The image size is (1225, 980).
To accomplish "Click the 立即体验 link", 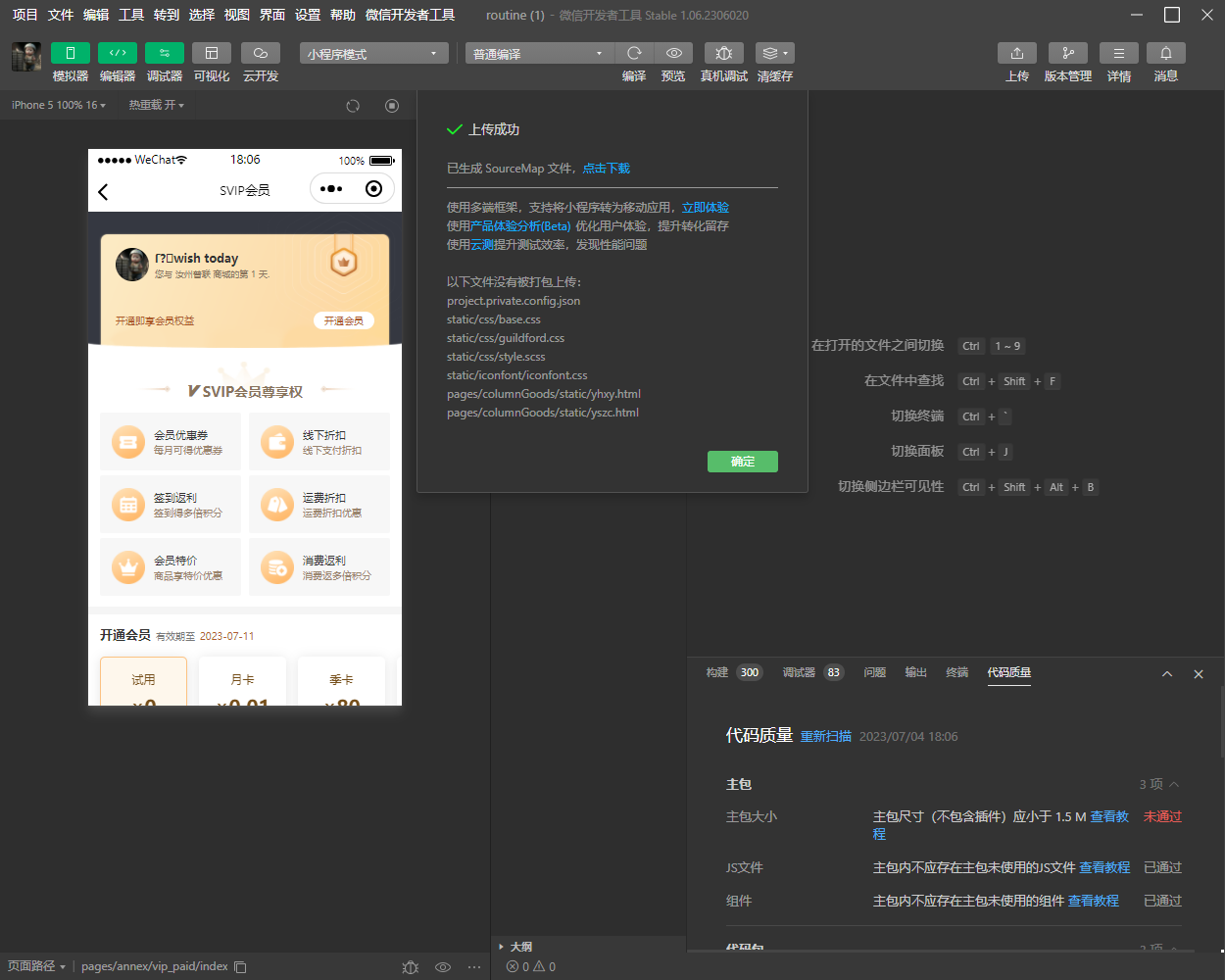I will [706, 208].
